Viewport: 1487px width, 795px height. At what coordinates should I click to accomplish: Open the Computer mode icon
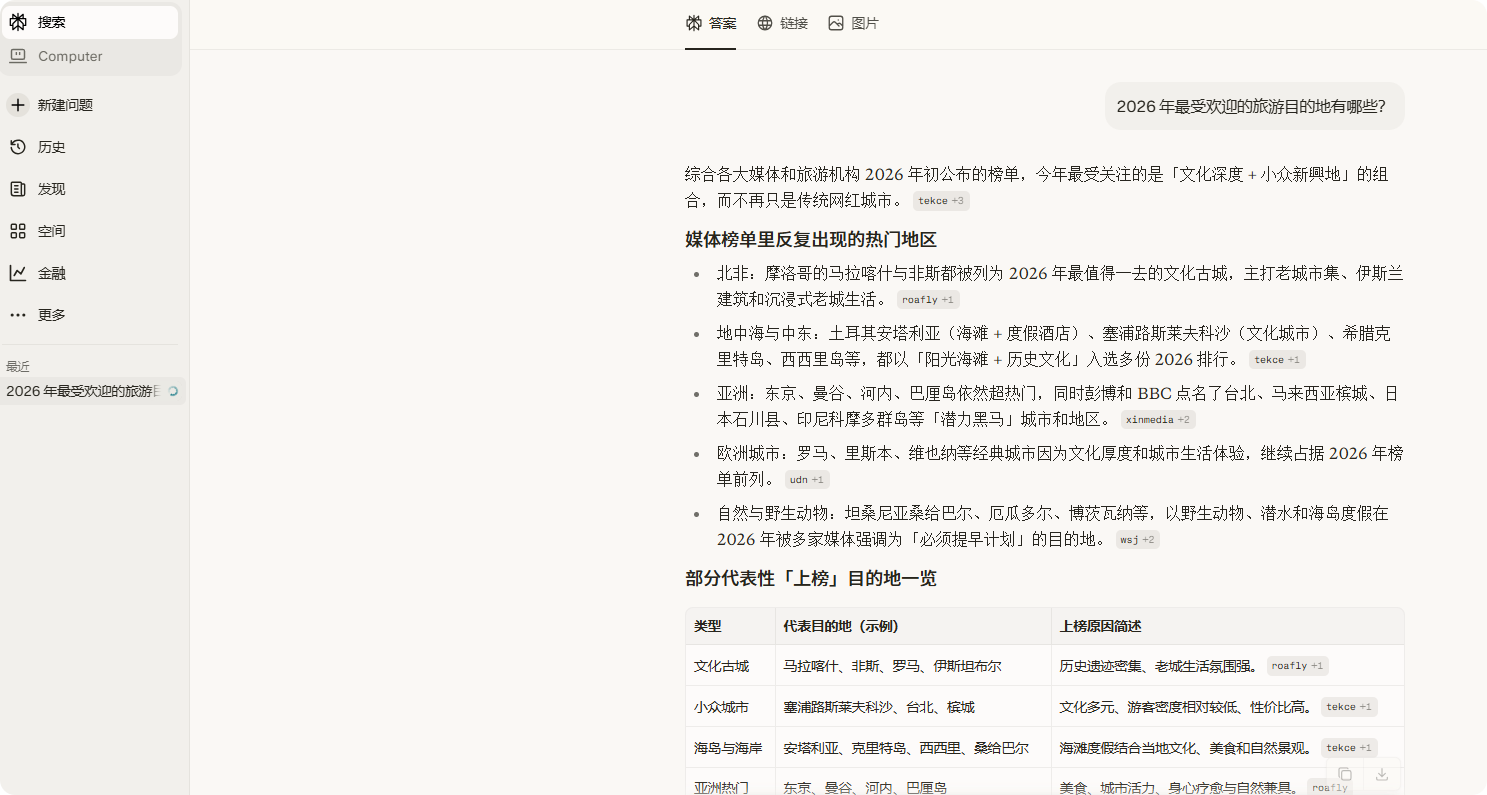18,57
